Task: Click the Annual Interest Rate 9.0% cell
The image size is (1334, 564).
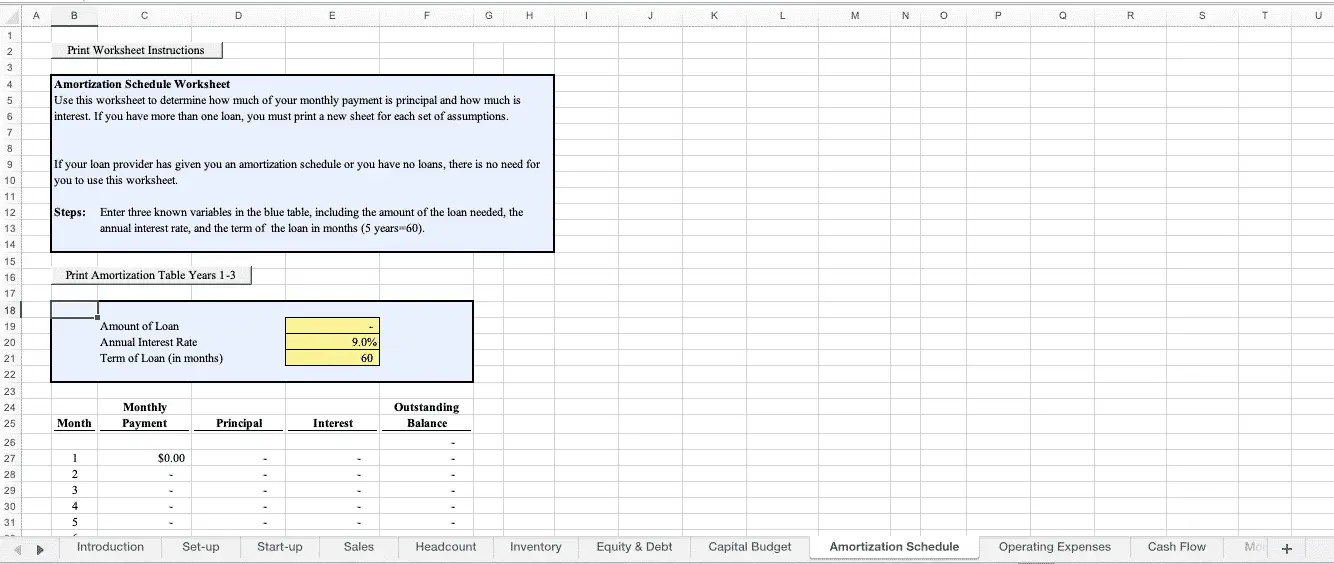Action: [x=332, y=342]
